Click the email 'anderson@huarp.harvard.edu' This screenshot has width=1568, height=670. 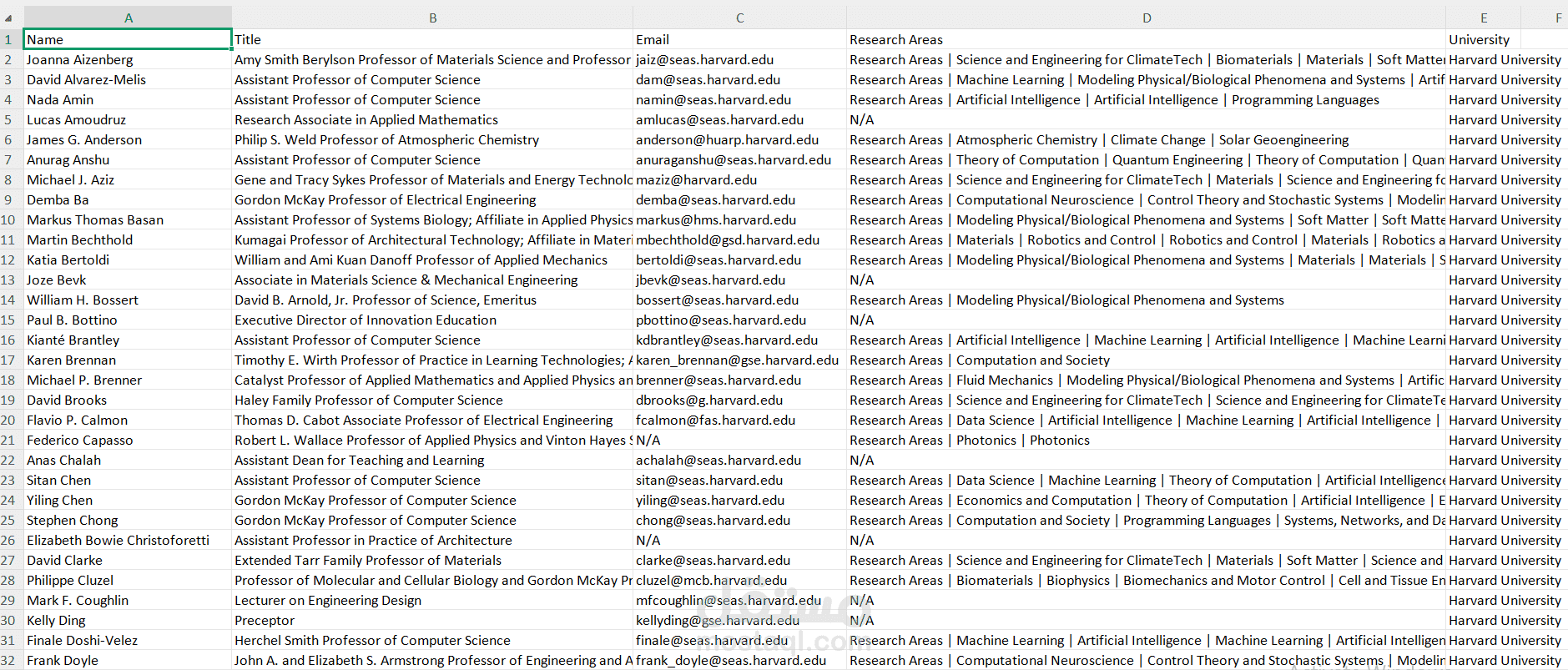(727, 139)
